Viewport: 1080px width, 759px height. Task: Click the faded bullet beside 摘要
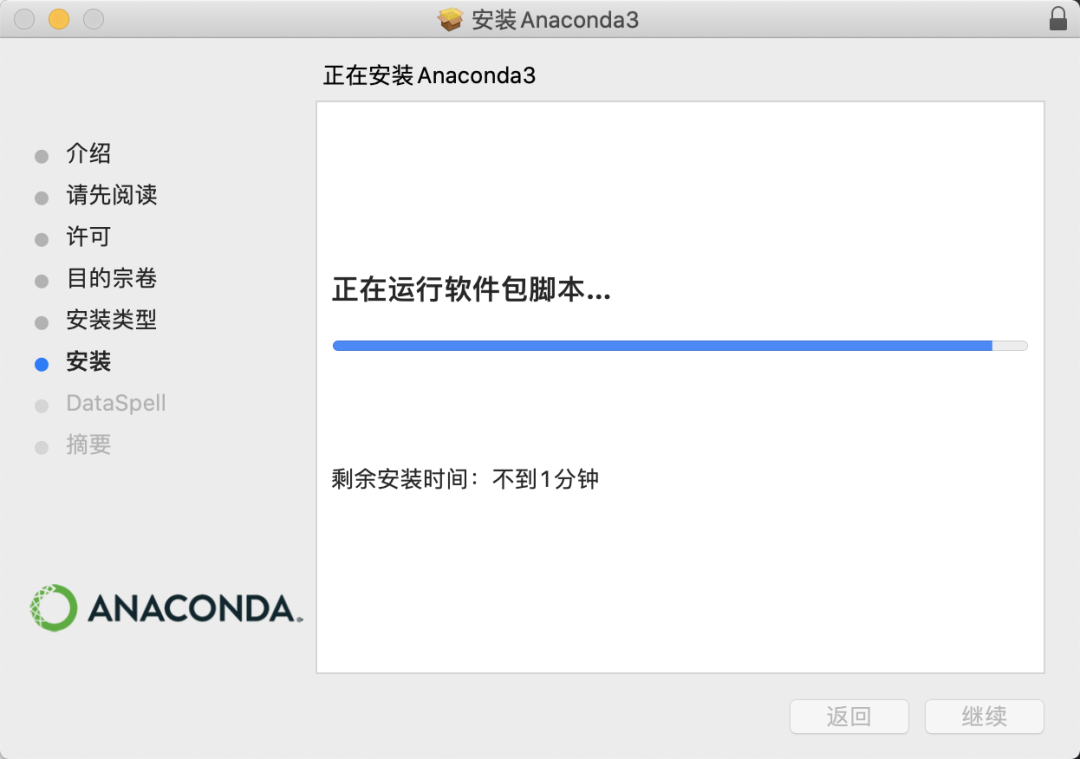coord(41,448)
